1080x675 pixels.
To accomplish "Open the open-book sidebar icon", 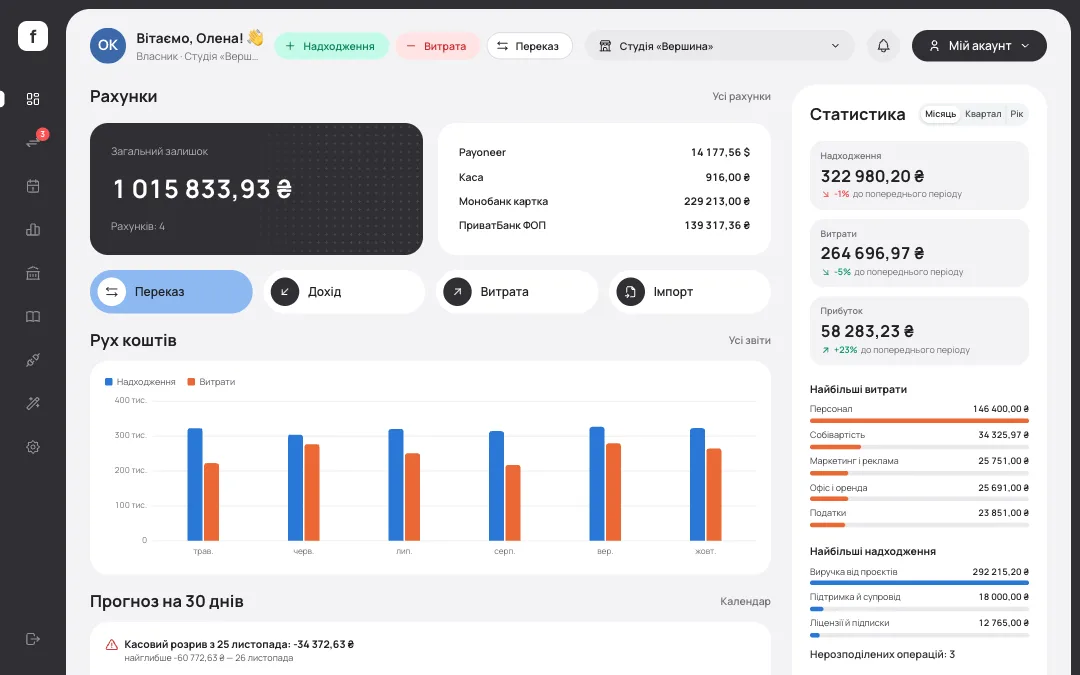I will pos(32,317).
